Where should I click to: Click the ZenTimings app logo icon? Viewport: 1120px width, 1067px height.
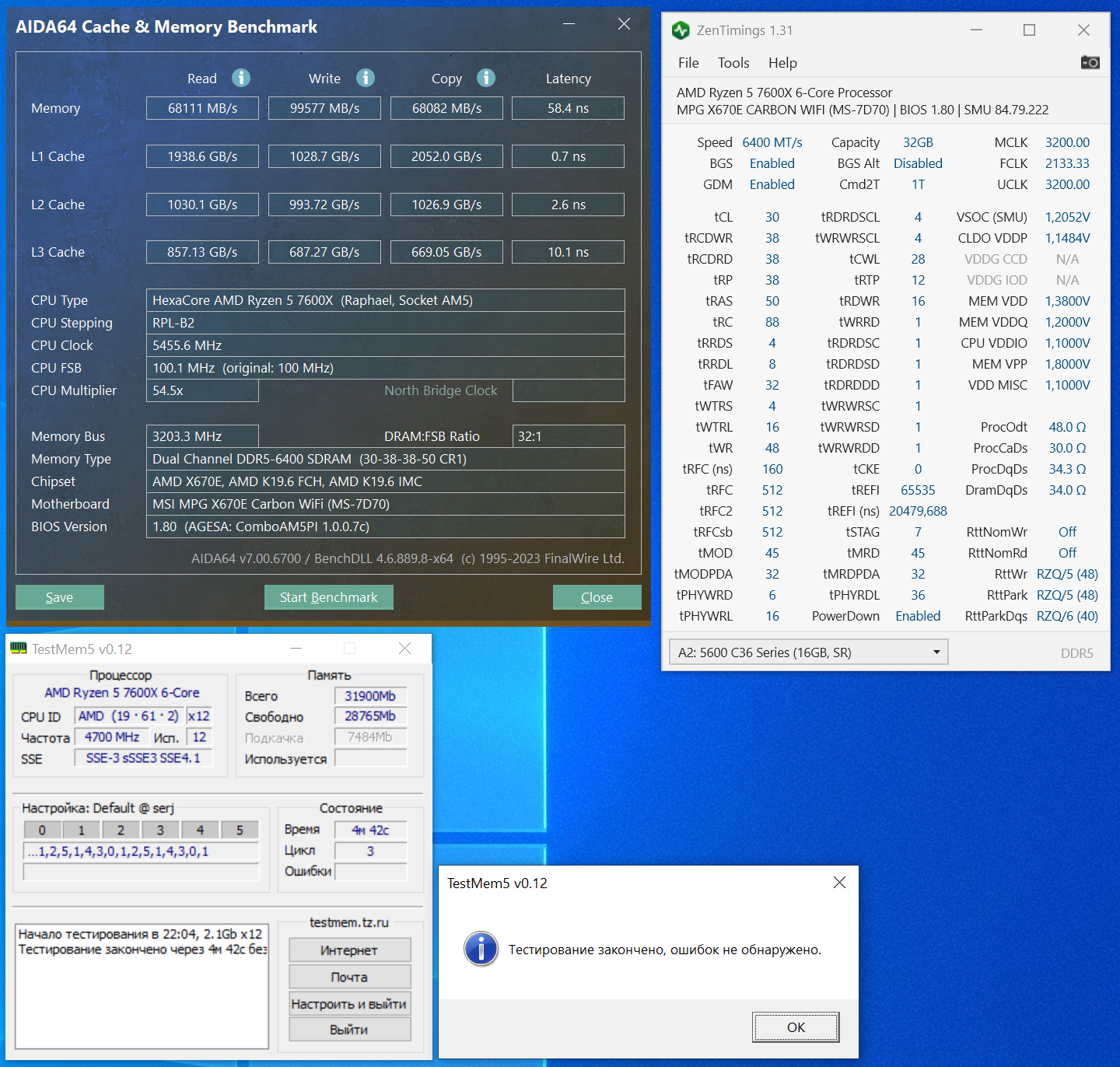(x=681, y=30)
